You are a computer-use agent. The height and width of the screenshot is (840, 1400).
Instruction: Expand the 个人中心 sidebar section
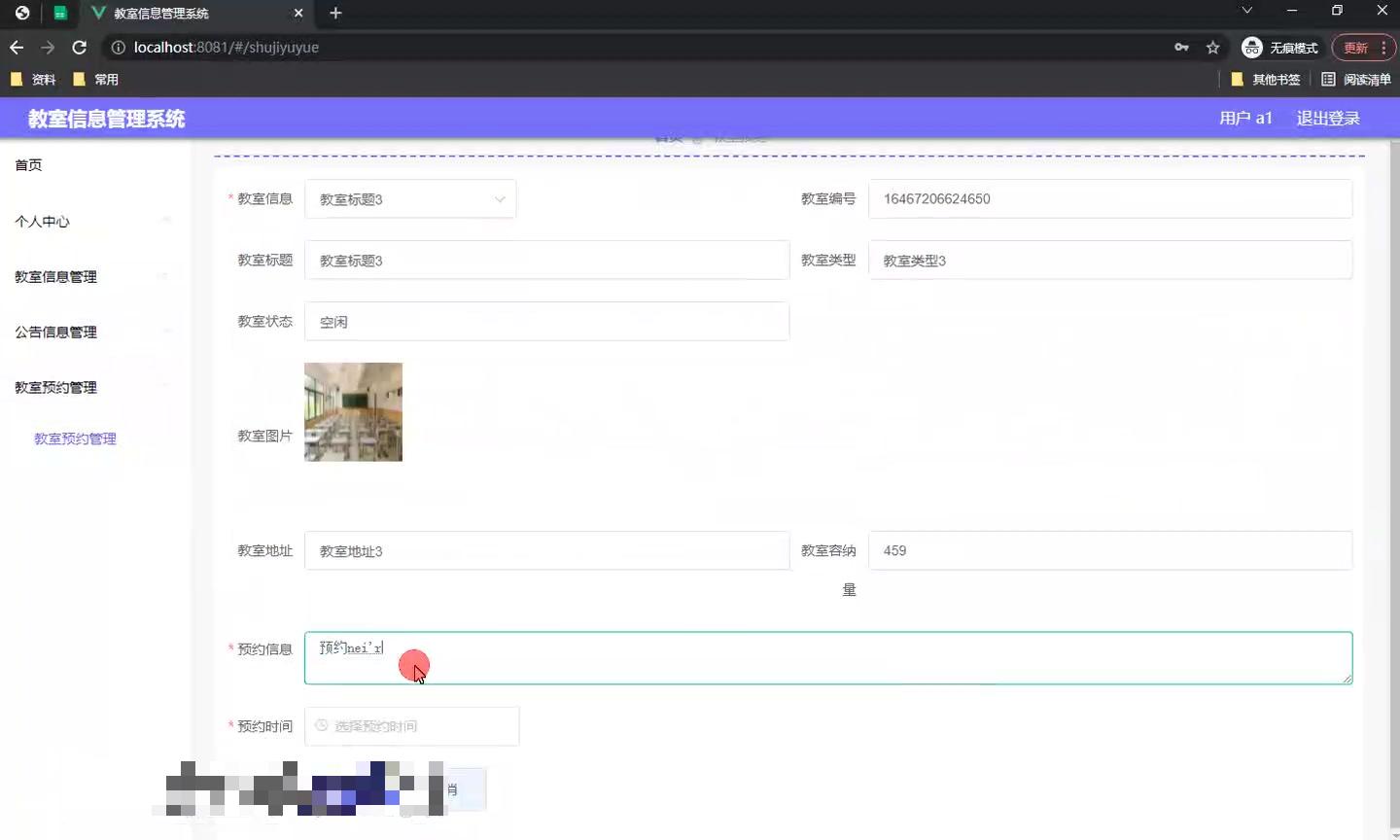42,222
